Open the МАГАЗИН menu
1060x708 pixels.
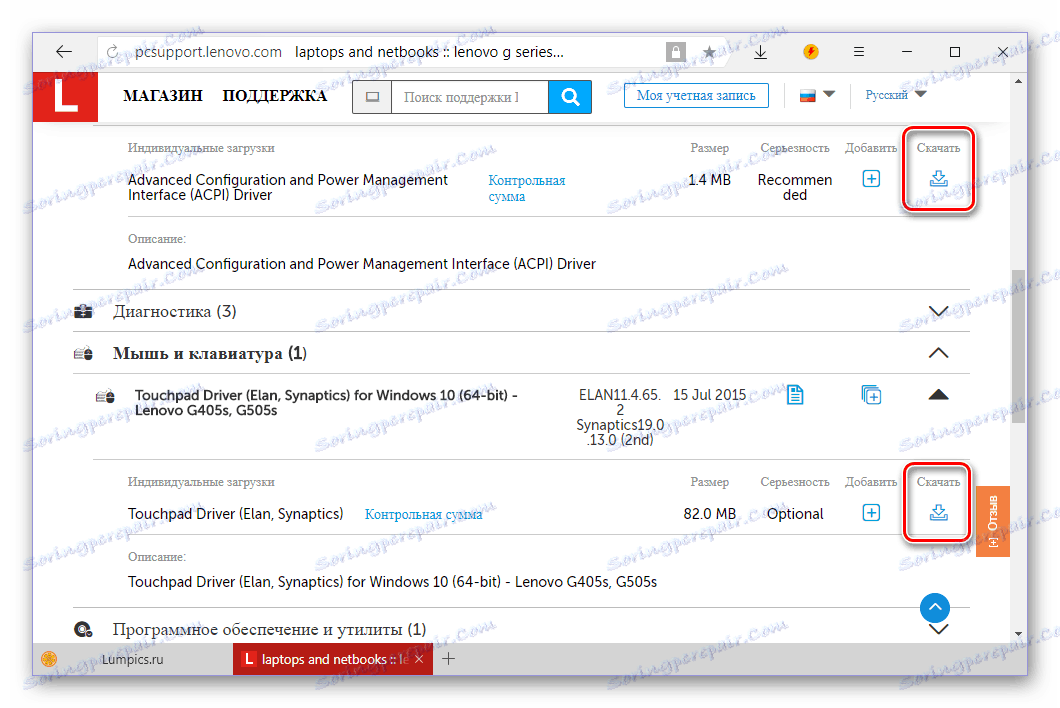pos(163,95)
